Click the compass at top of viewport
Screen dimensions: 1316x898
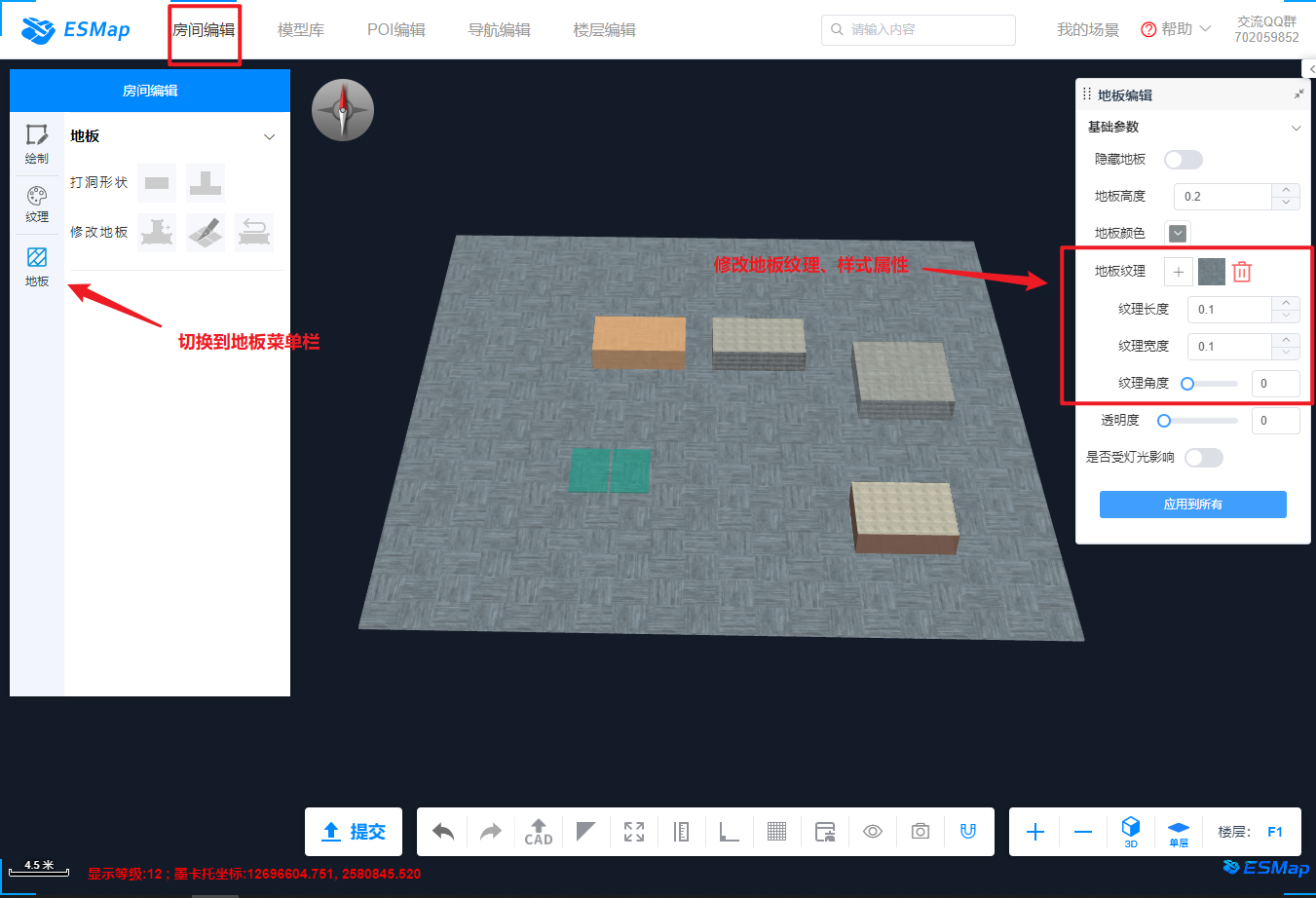[x=343, y=110]
